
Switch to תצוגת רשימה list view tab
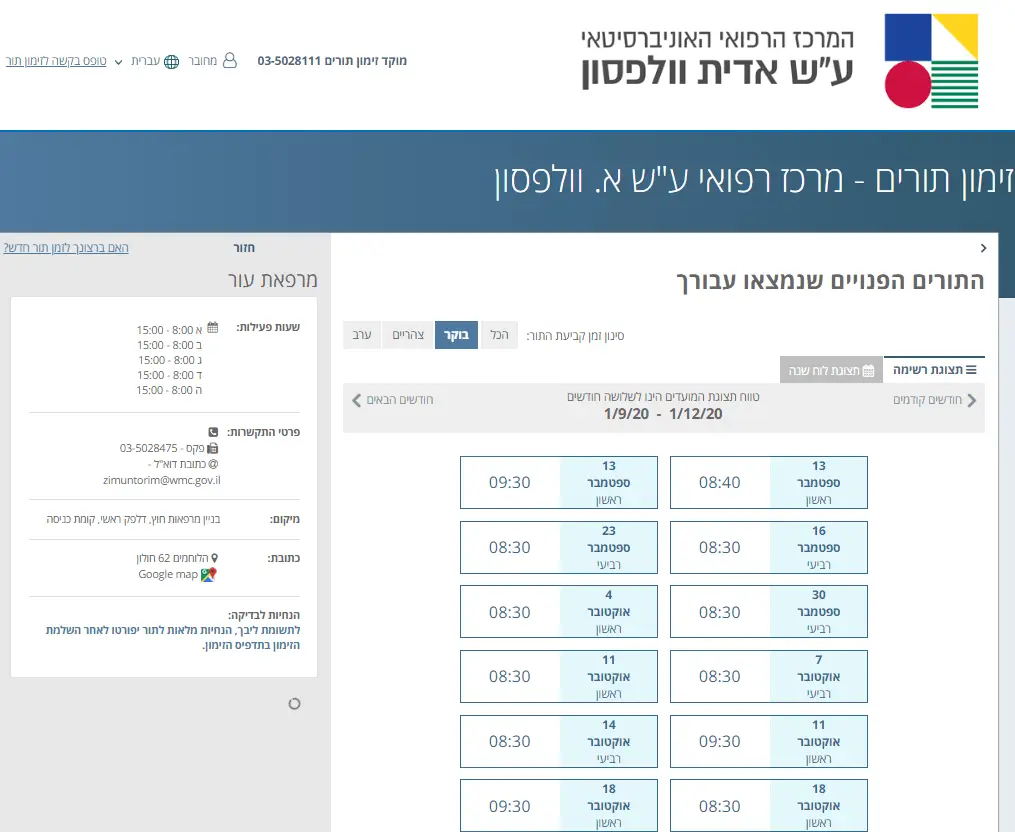934,370
